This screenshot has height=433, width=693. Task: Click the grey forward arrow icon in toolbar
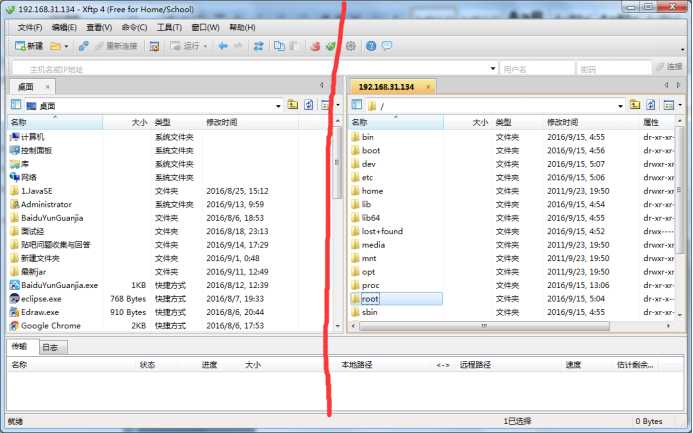click(x=238, y=46)
